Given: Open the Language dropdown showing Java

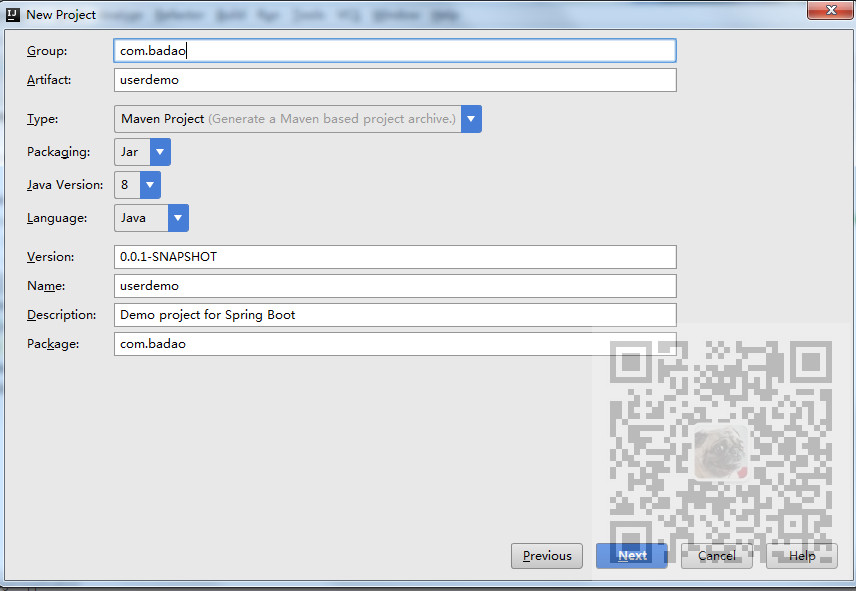Looking at the screenshot, I should (x=151, y=218).
